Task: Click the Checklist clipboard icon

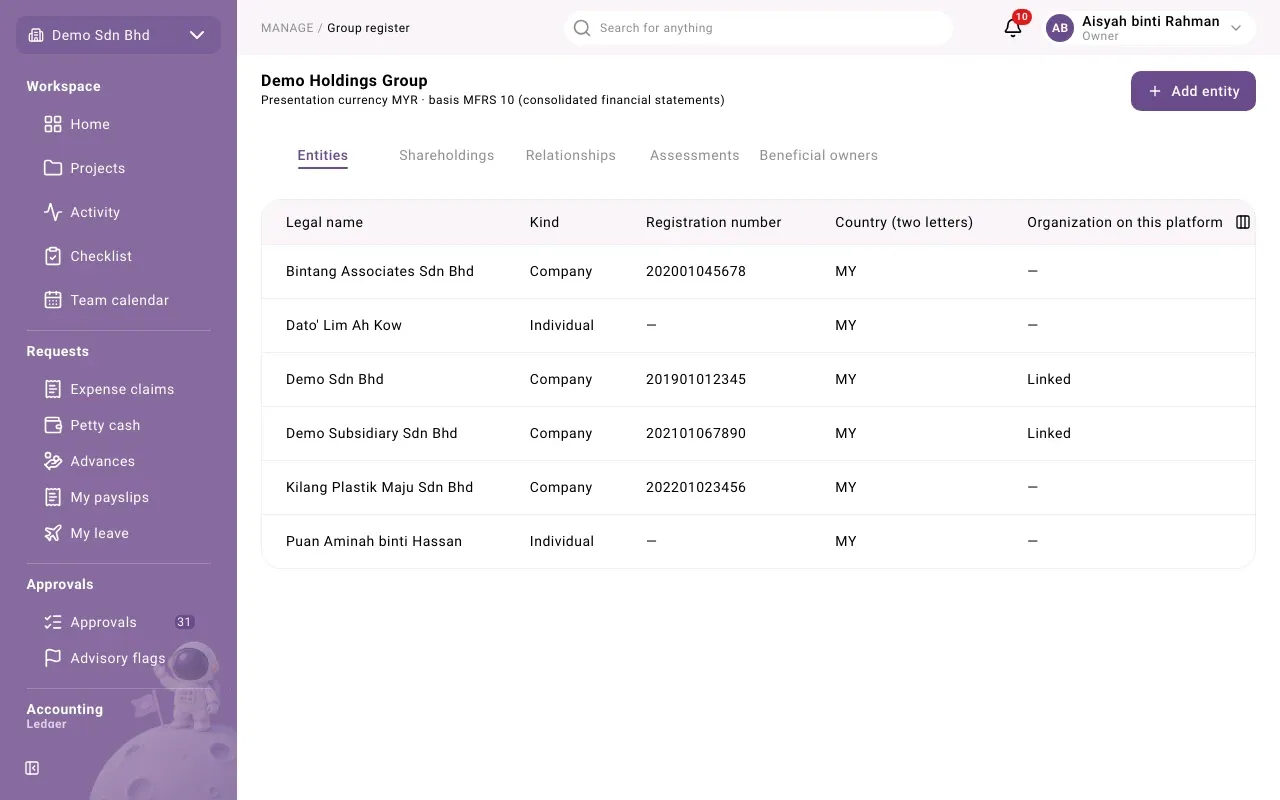Action: tap(53, 256)
